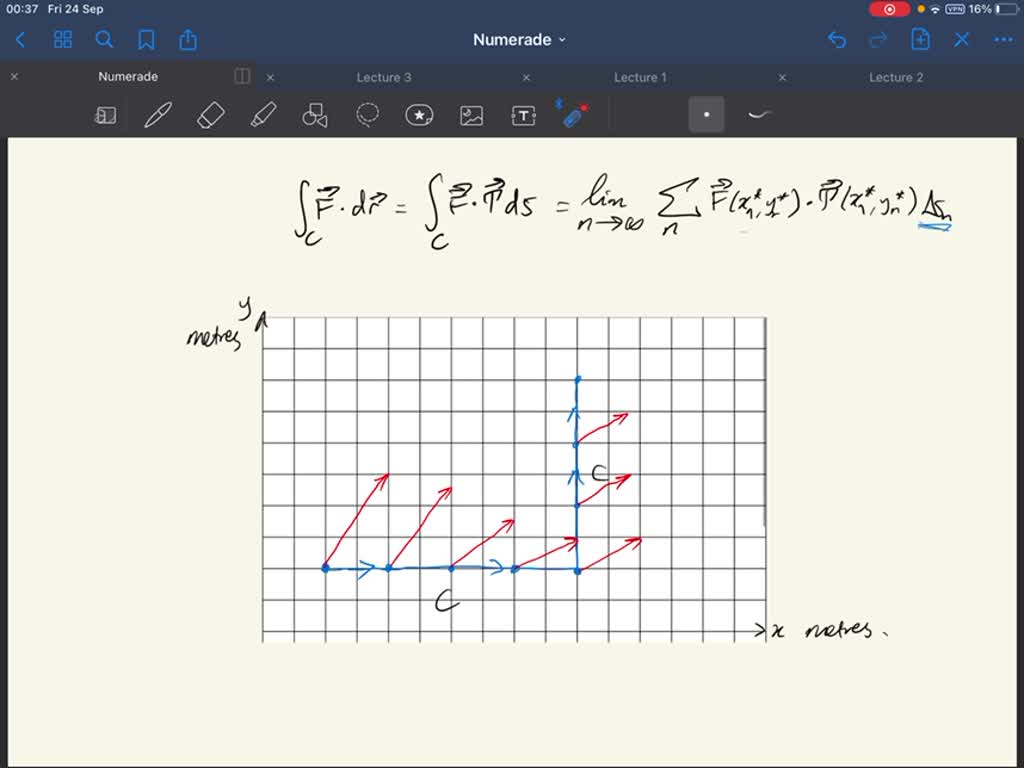Select the Eraser tool
1024x768 pixels.
click(x=209, y=115)
